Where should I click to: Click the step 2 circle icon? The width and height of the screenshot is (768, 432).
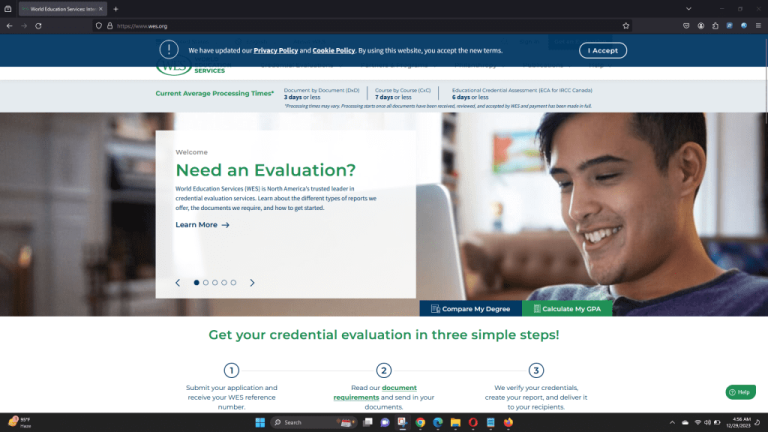click(x=384, y=370)
